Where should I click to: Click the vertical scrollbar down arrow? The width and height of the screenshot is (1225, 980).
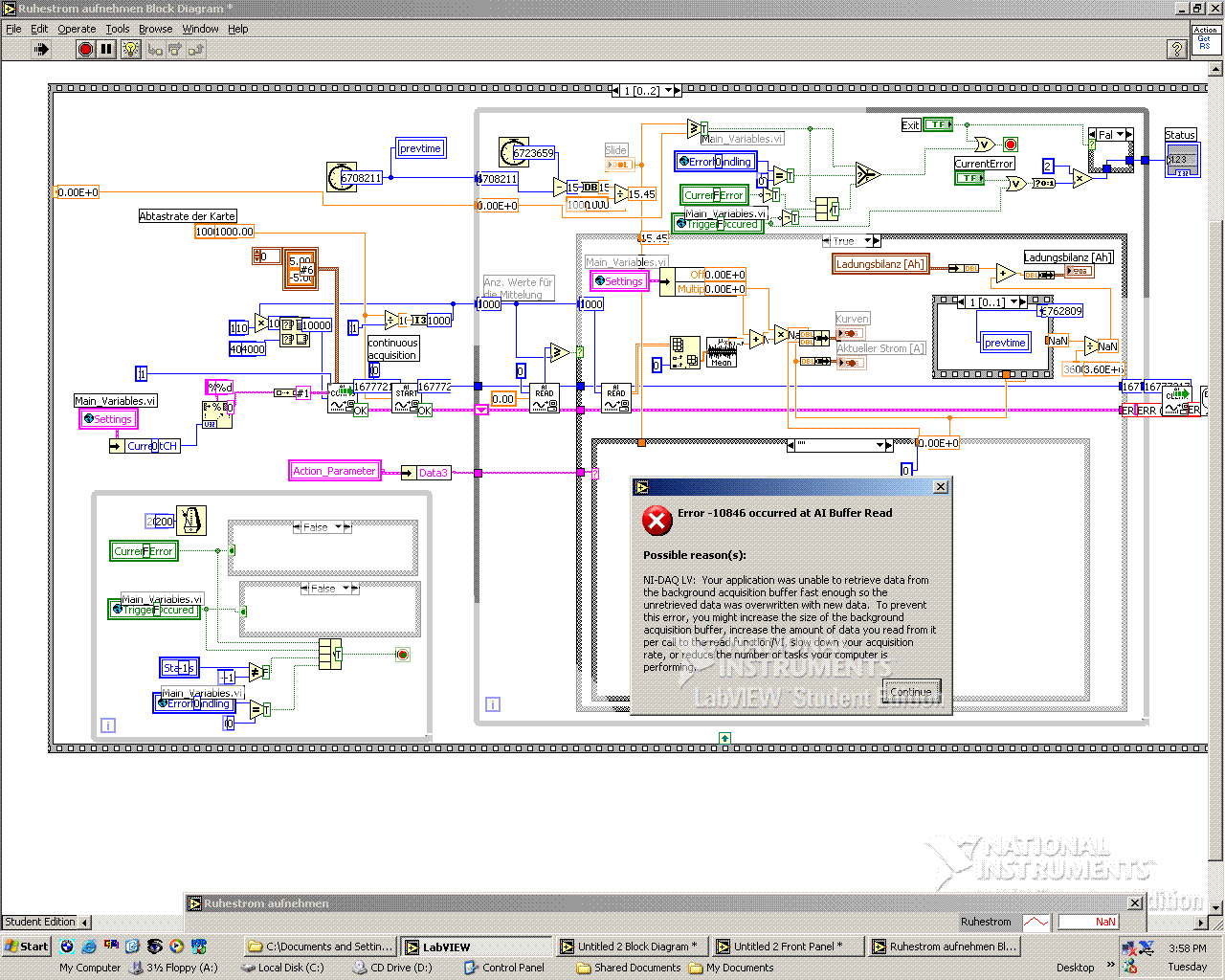click(x=1216, y=907)
